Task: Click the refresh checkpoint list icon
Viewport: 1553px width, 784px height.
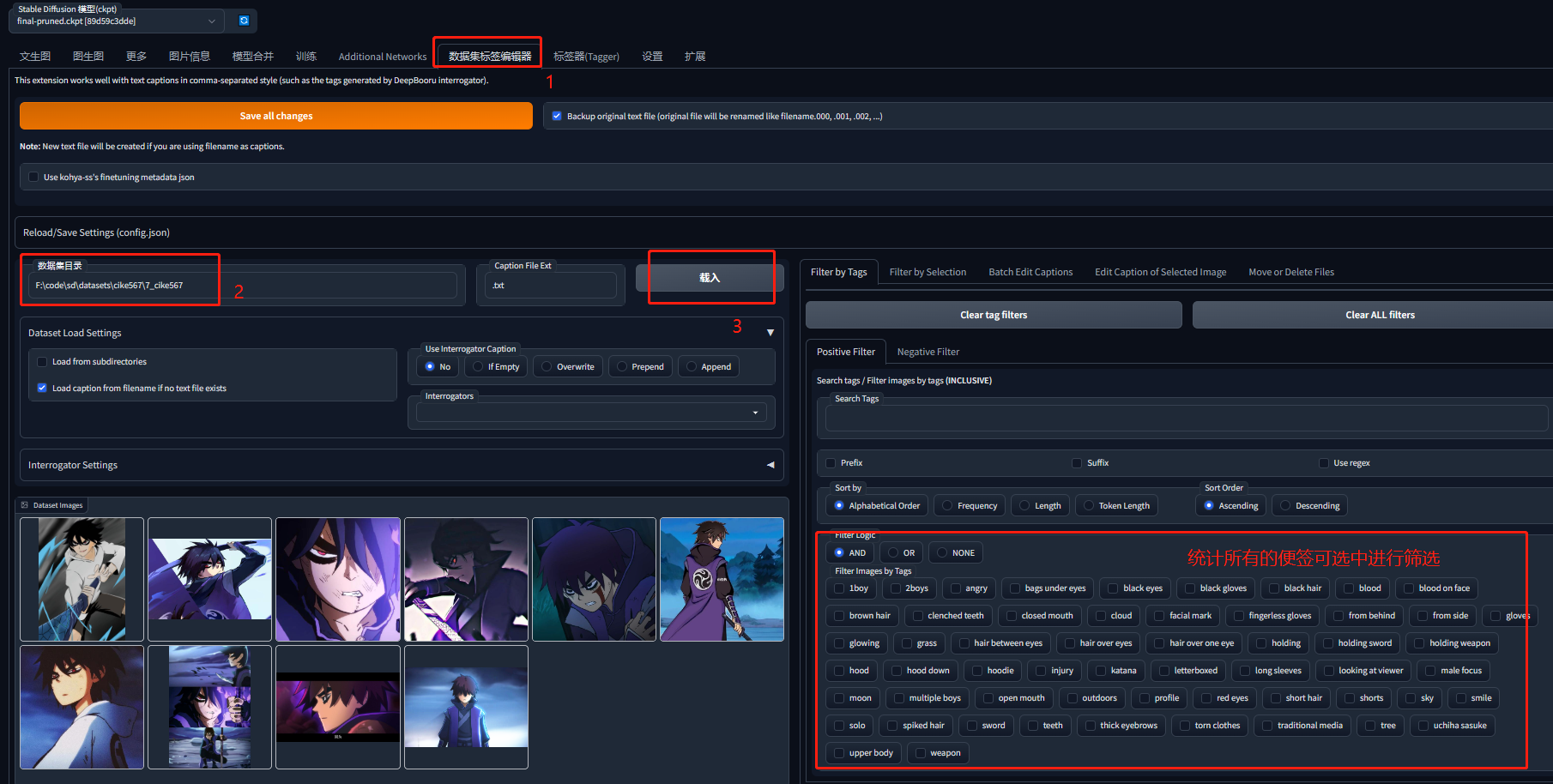Action: [244, 21]
